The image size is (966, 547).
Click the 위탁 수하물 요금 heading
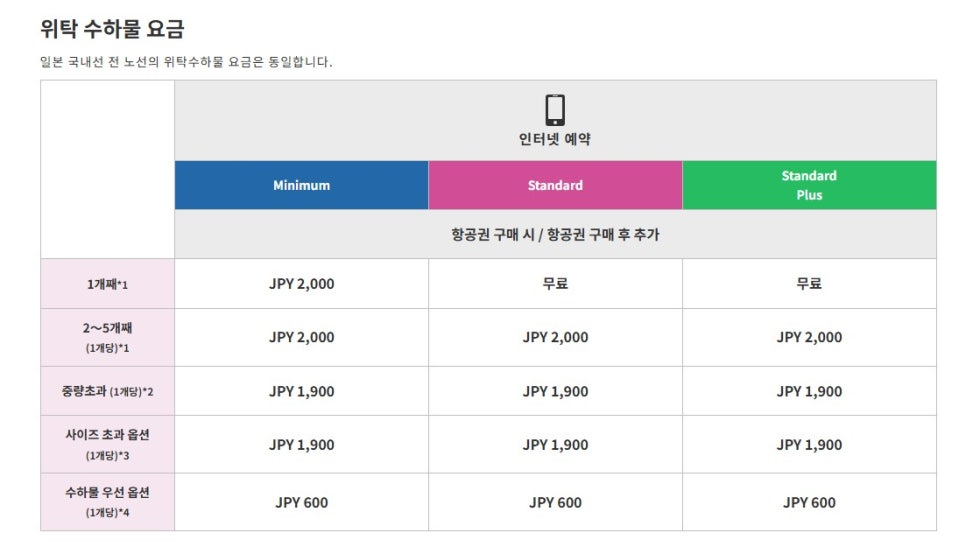[x=112, y=28]
